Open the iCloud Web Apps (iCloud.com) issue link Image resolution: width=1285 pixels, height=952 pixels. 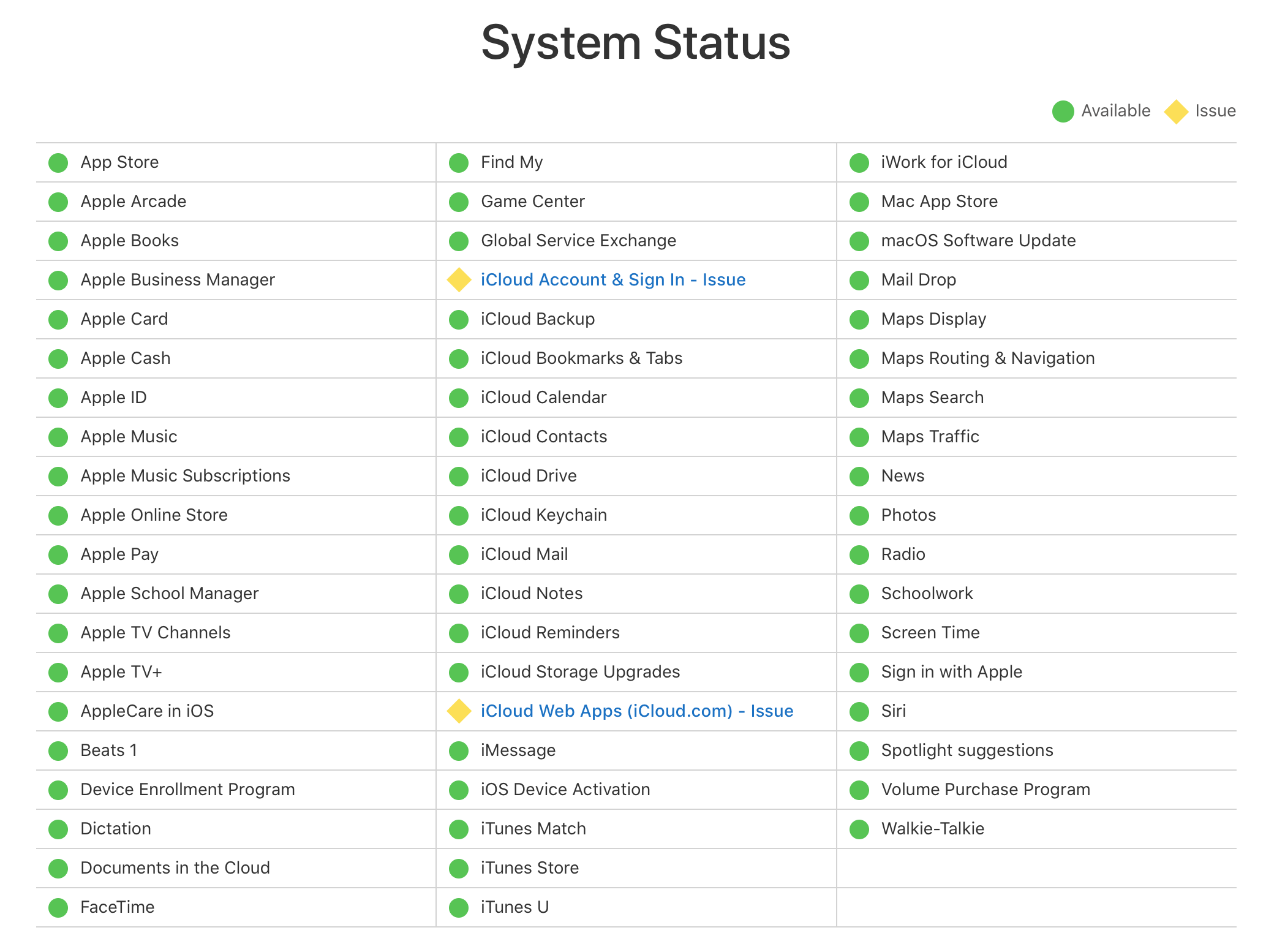(636, 711)
